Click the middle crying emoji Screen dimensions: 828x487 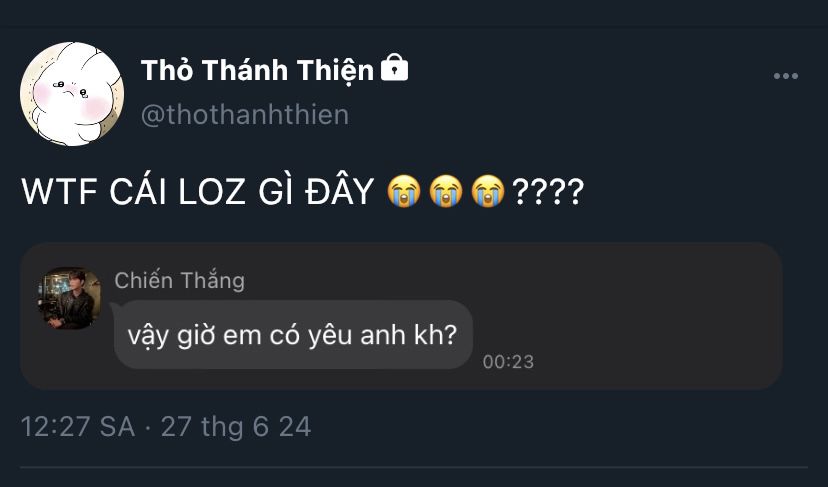446,191
